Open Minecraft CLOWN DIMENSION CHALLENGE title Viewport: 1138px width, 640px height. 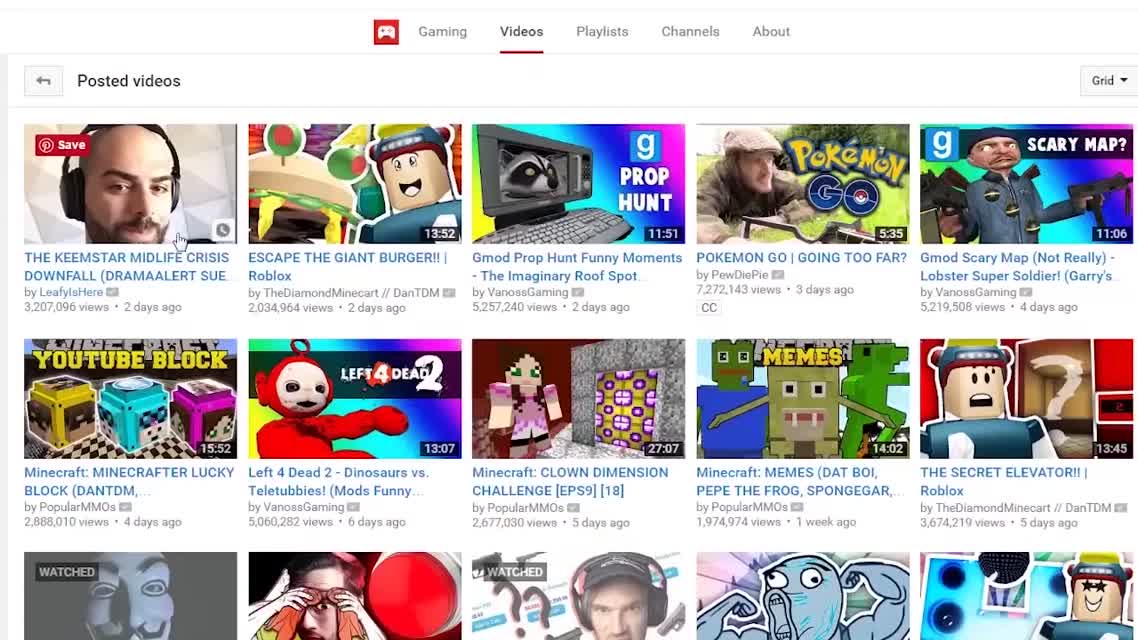[570, 481]
